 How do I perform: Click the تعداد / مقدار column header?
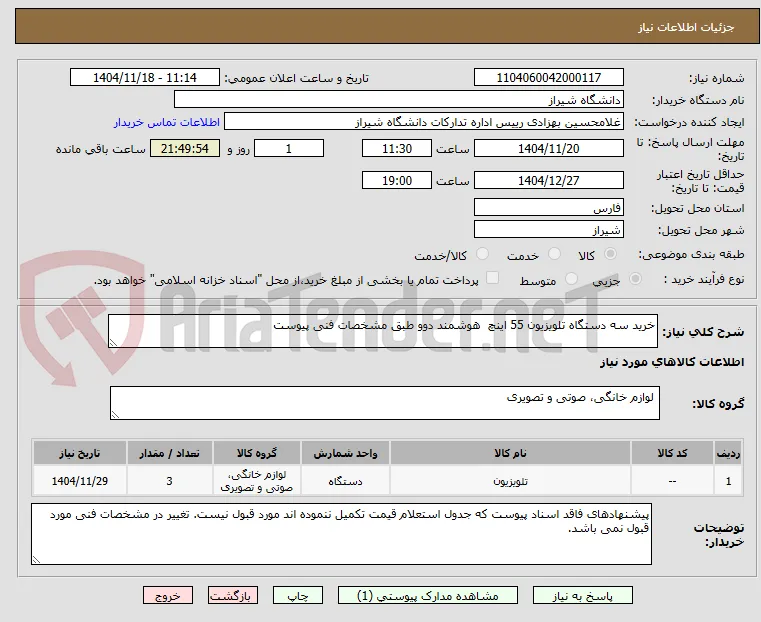[169, 453]
